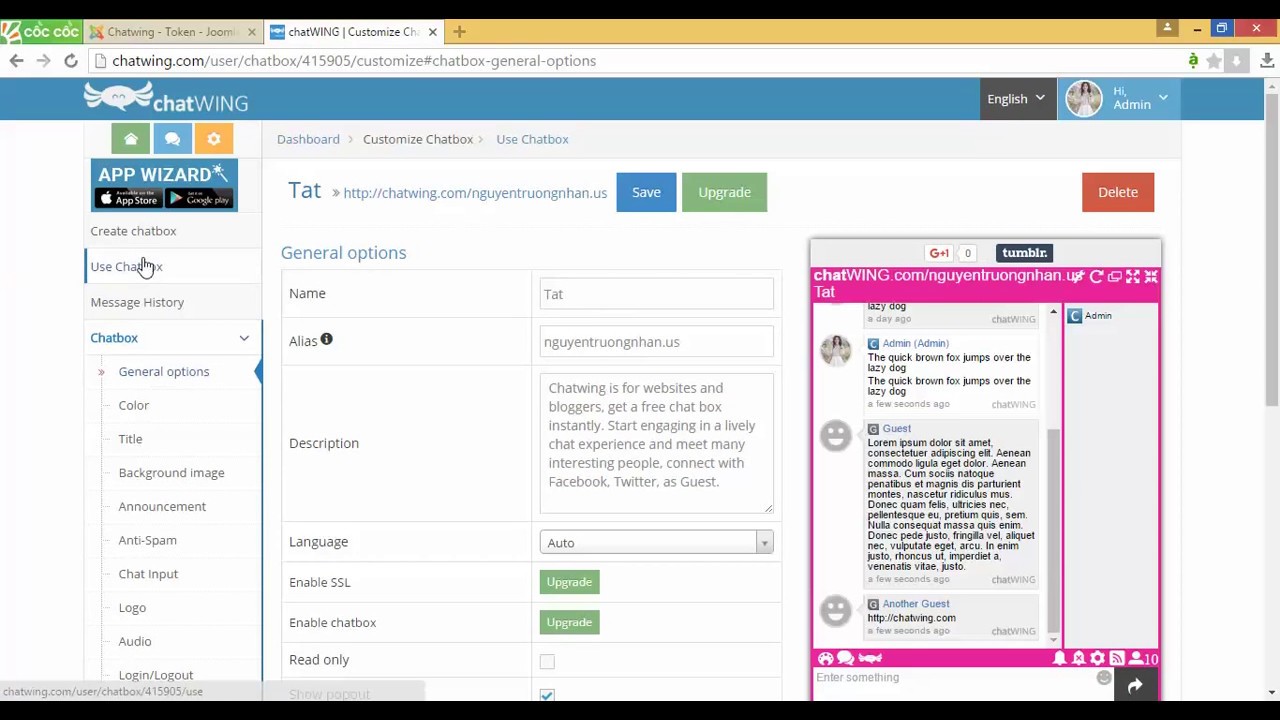Click the Alias input field
This screenshot has height=720, width=1280.
[656, 342]
